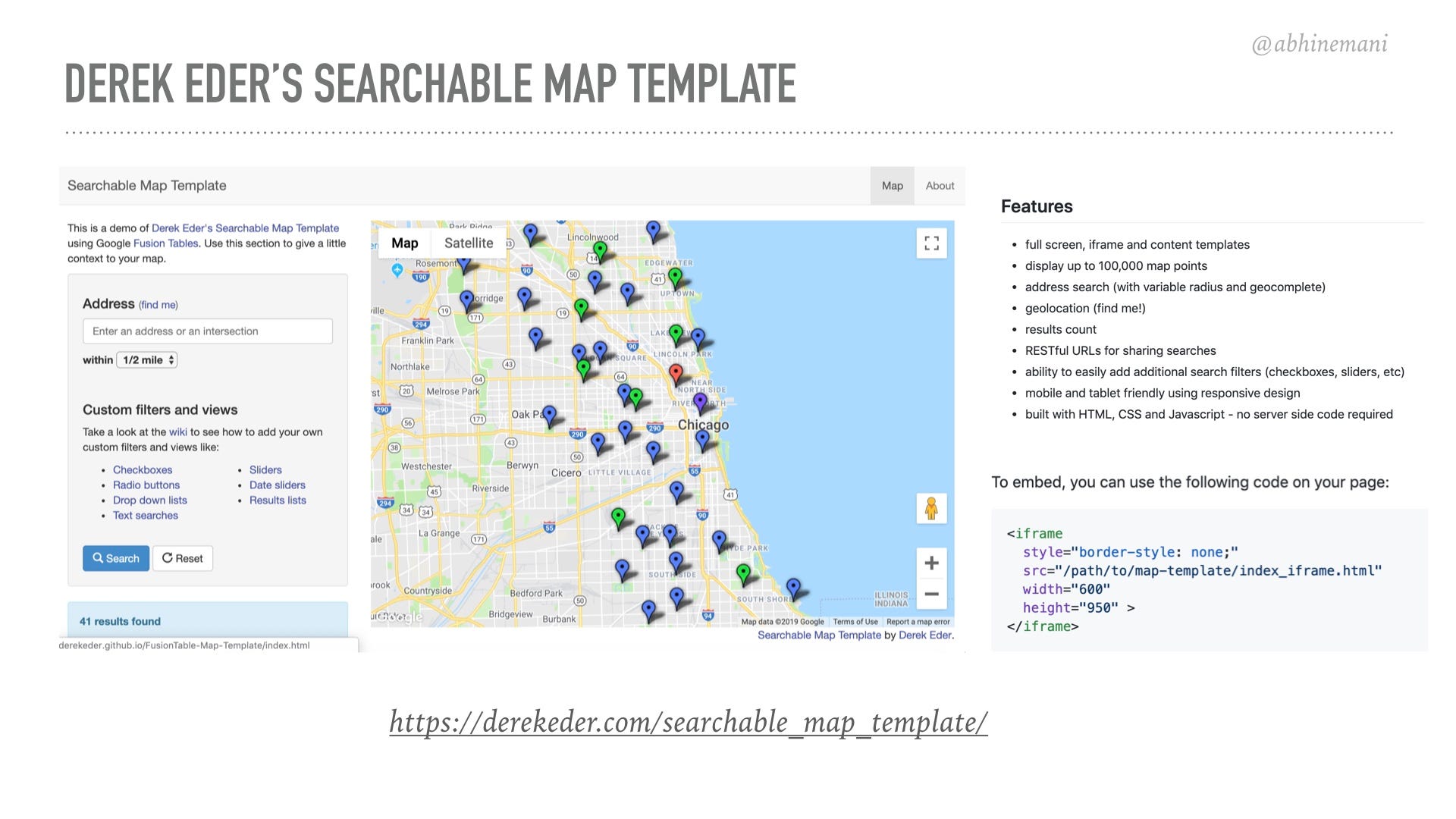Viewport: 1456px width, 819px height.
Task: Select the purple marker above Chicago label
Action: (x=700, y=403)
